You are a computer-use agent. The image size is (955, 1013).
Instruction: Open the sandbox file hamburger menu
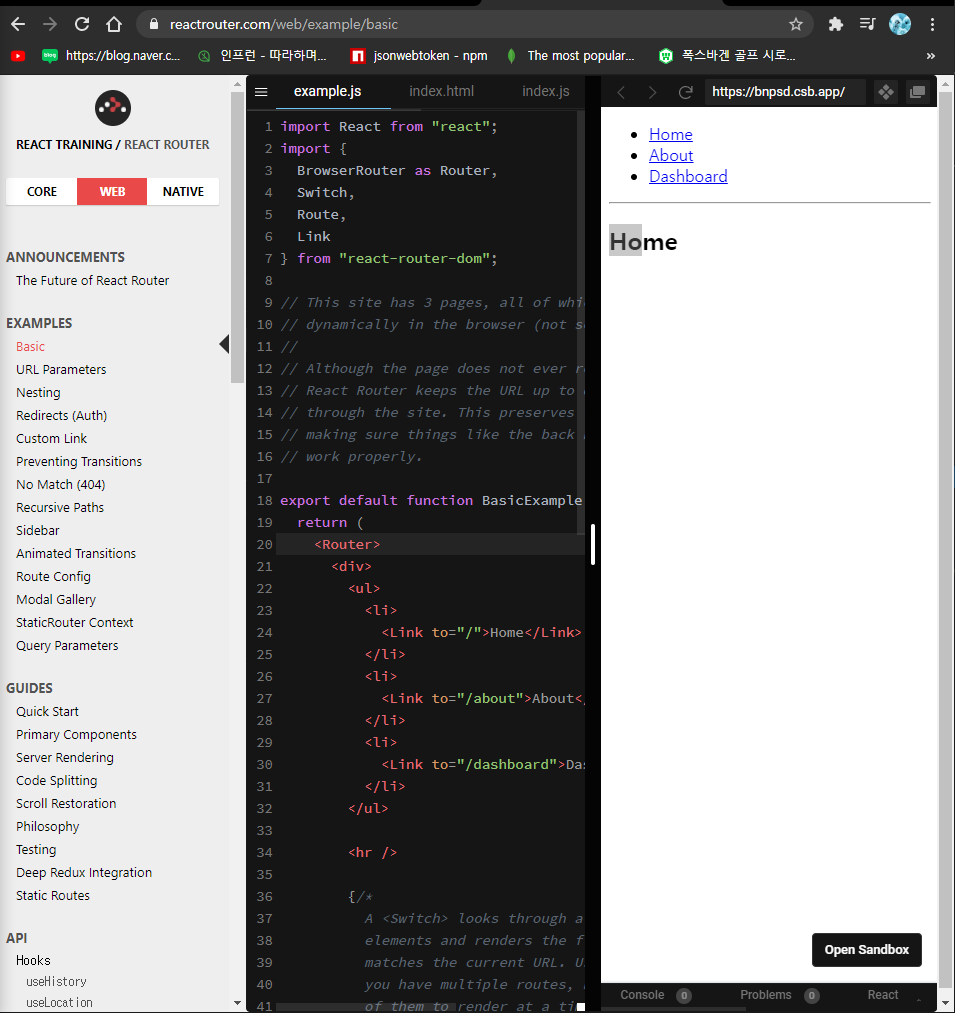click(261, 92)
